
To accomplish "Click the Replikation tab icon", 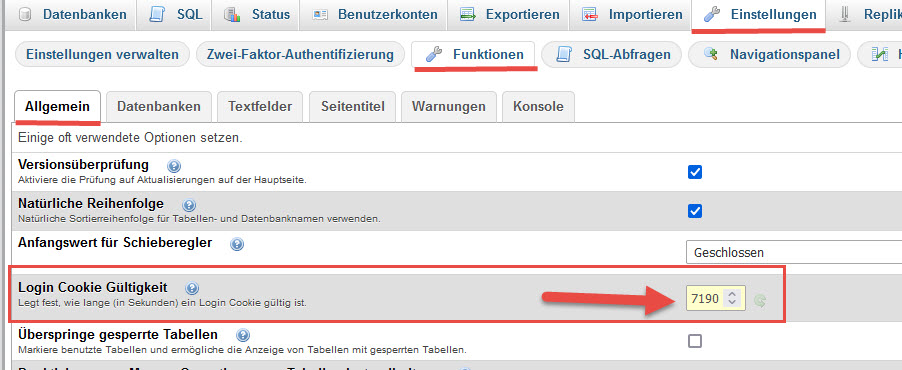I will (x=844, y=14).
